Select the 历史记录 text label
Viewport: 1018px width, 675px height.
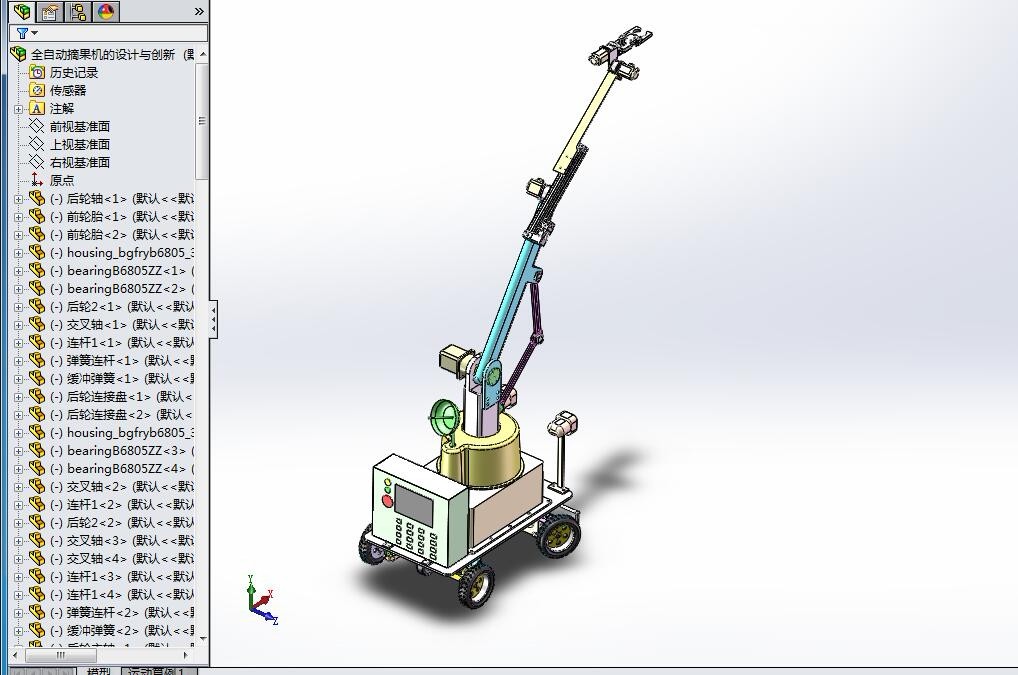(74, 73)
